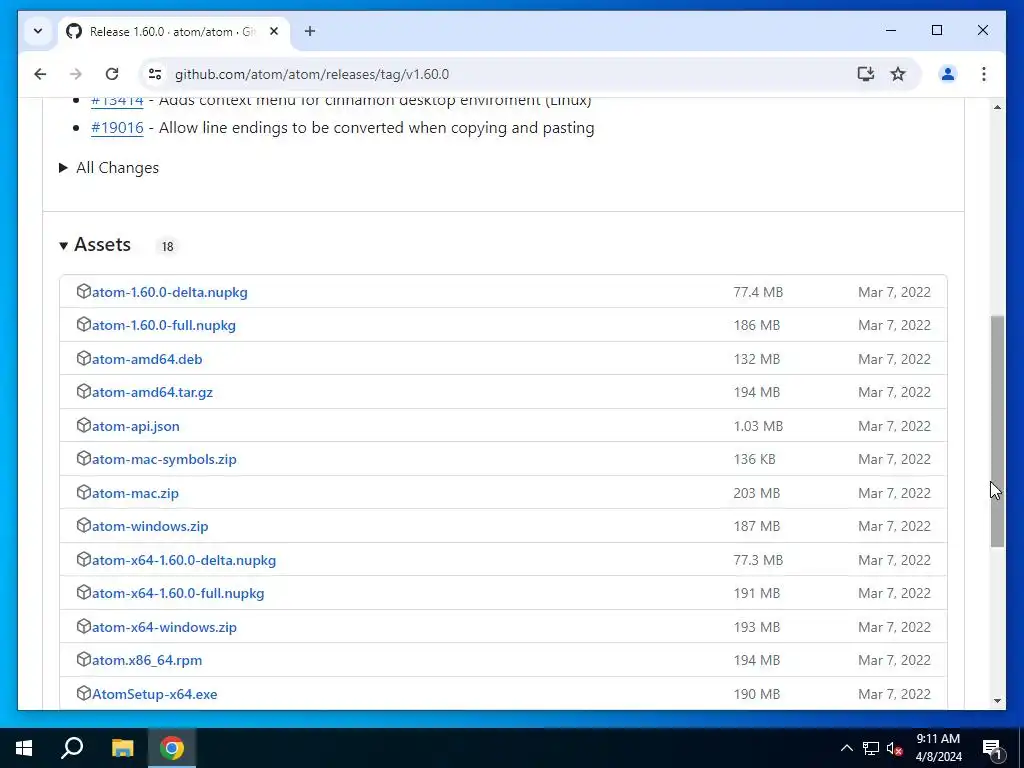The width and height of the screenshot is (1024, 768).
Task: Click the 77.4 MB size text
Action: (758, 292)
